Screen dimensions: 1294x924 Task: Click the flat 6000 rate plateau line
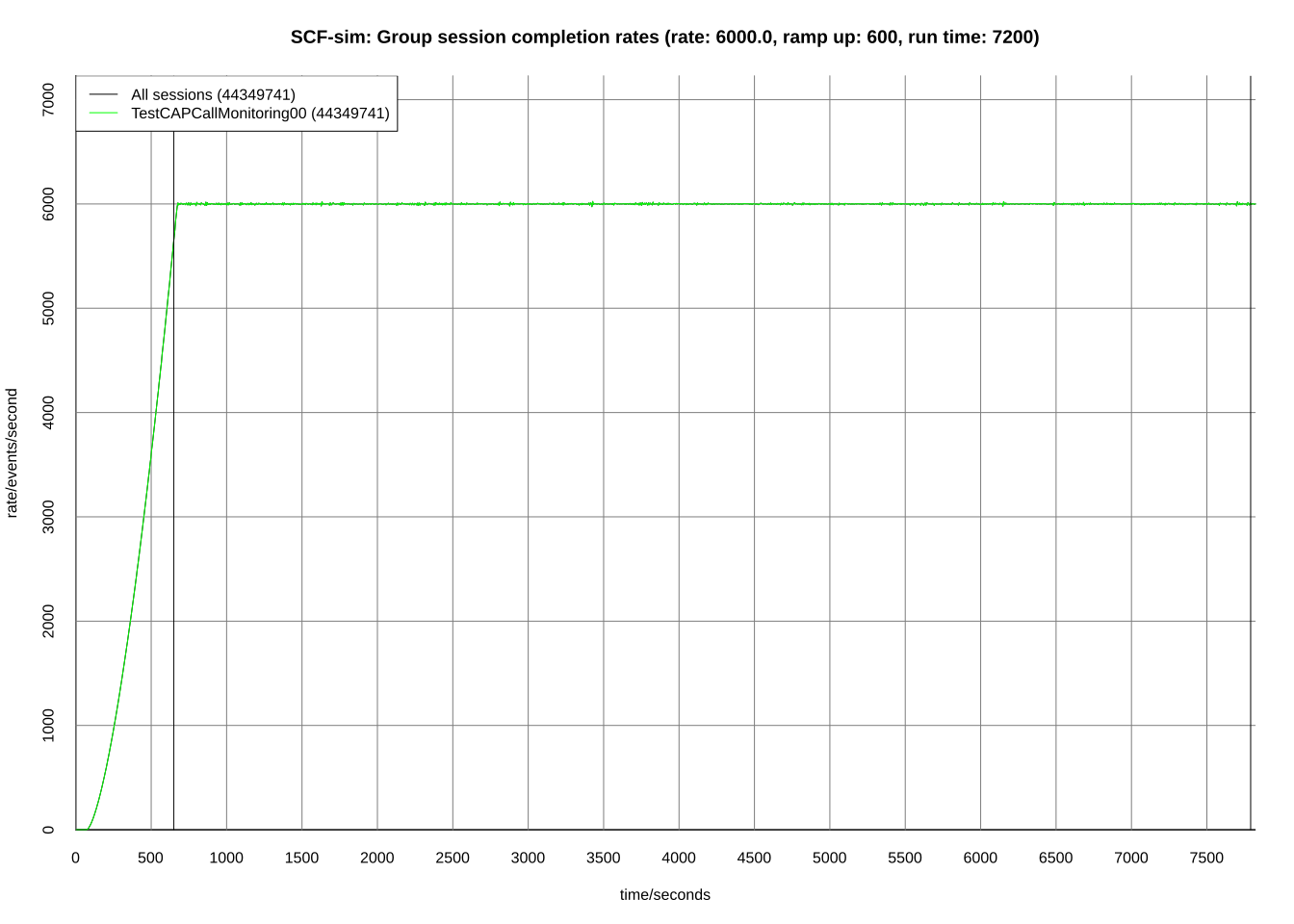(x=867, y=204)
